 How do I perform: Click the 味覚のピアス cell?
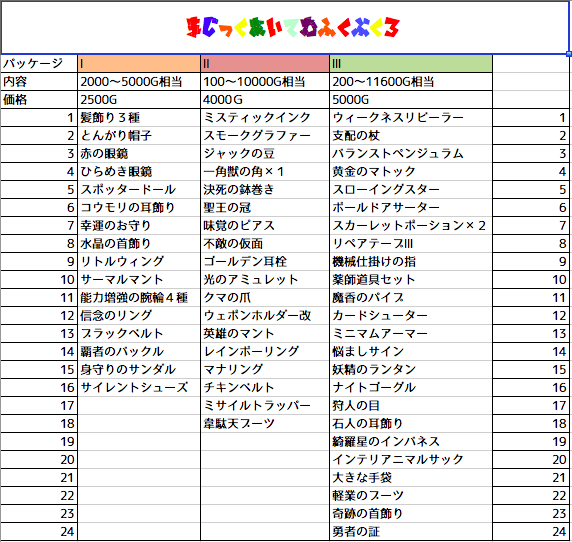(x=265, y=225)
